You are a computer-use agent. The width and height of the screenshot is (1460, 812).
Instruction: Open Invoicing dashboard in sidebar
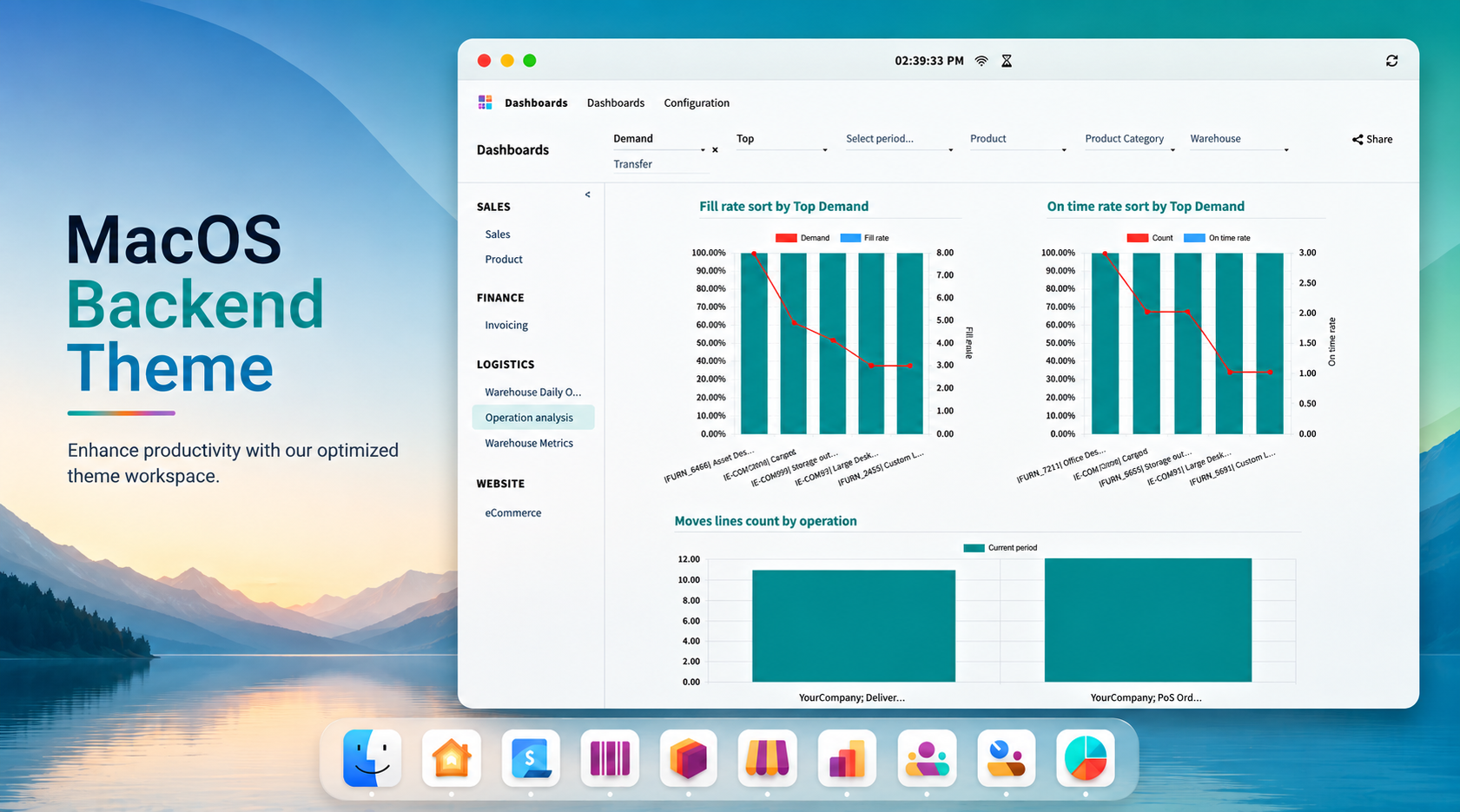pos(506,326)
